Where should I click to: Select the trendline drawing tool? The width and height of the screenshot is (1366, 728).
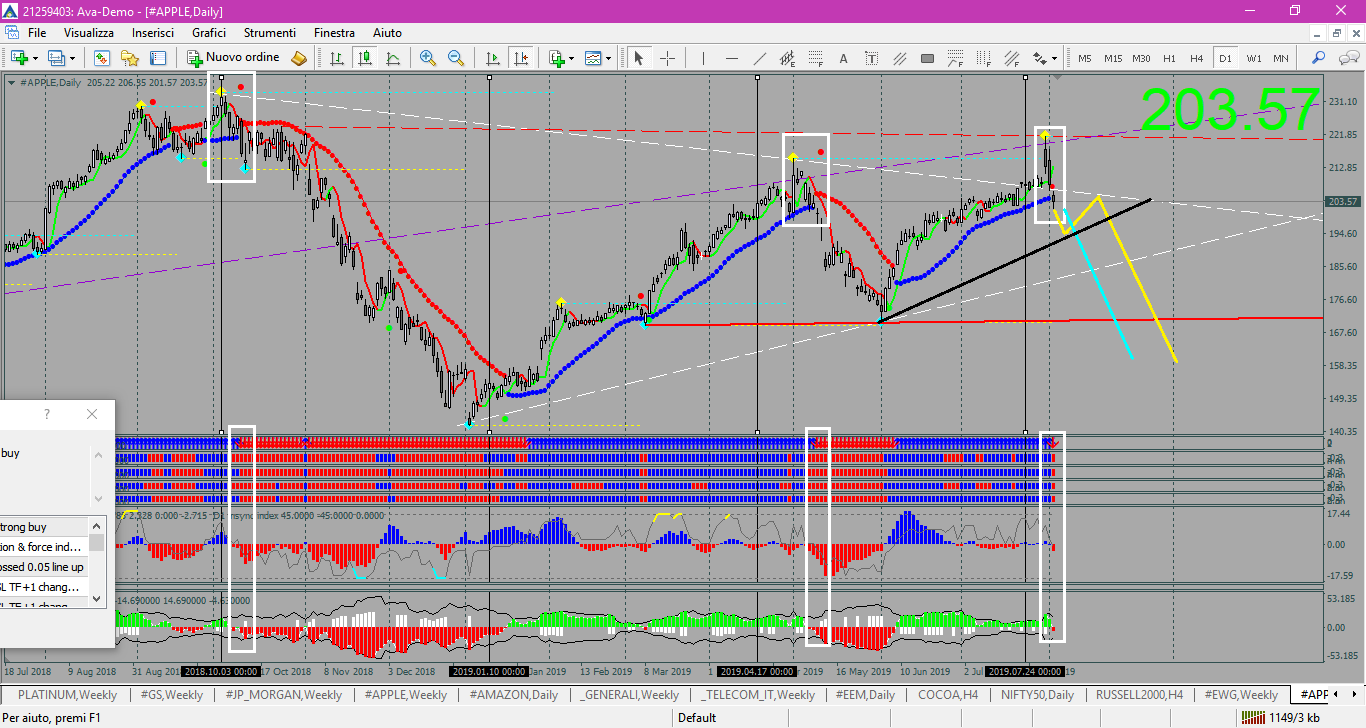click(760, 57)
